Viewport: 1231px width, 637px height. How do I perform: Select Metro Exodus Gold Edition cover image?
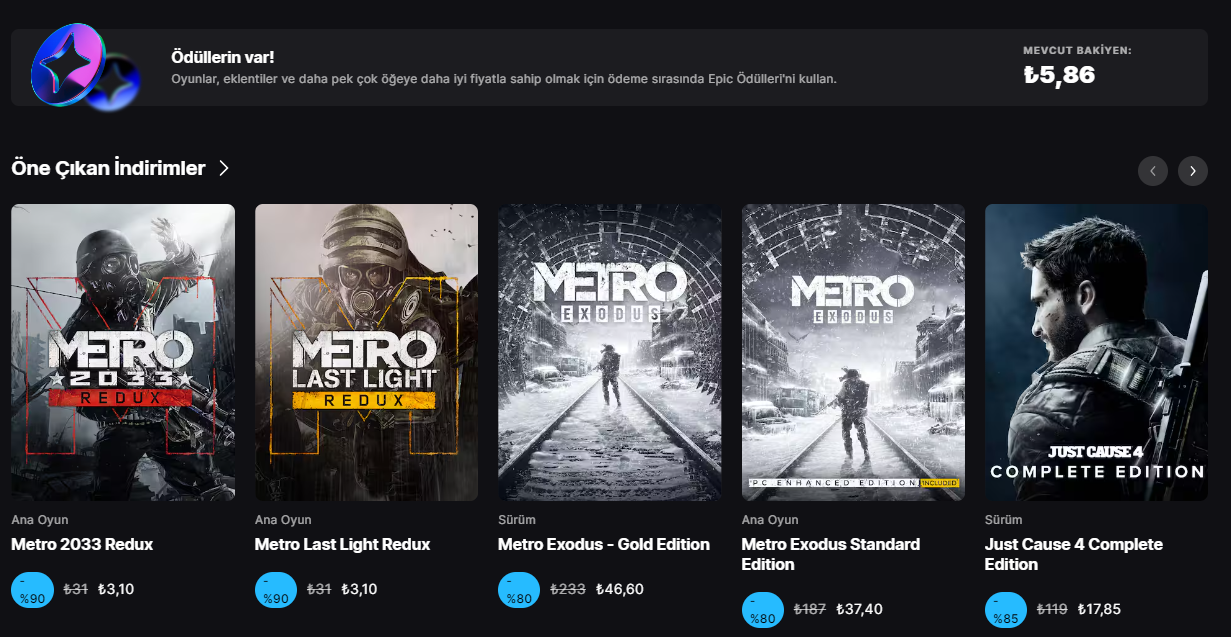pos(609,352)
